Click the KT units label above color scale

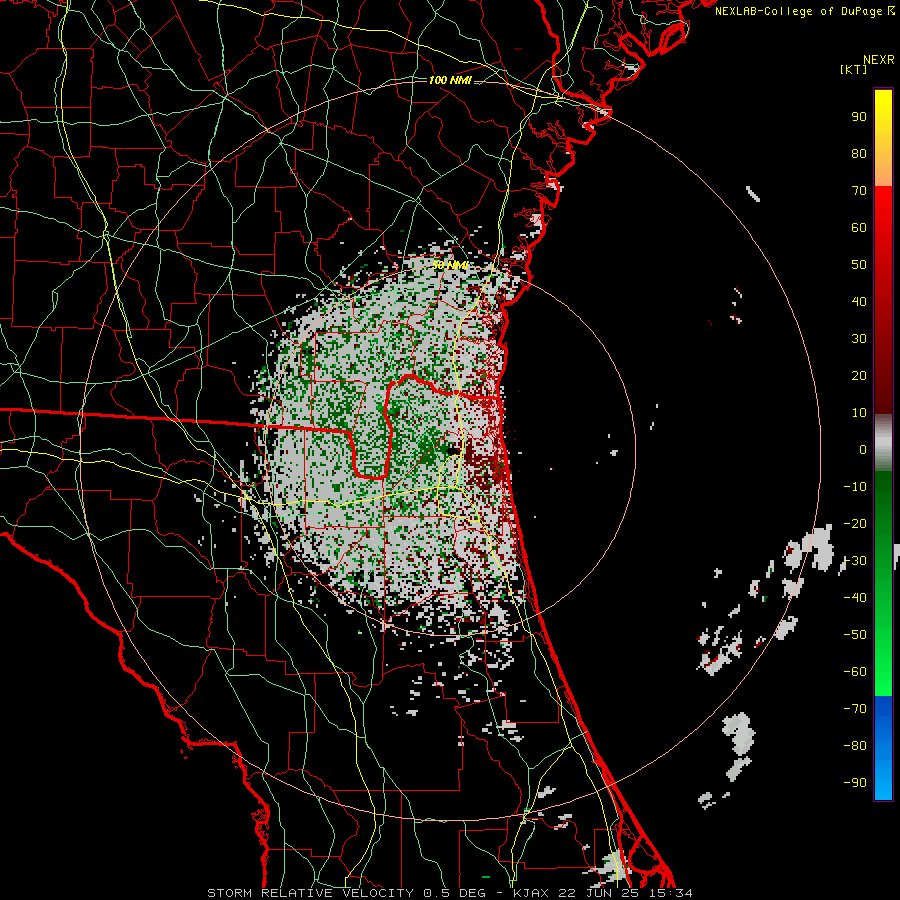click(854, 69)
